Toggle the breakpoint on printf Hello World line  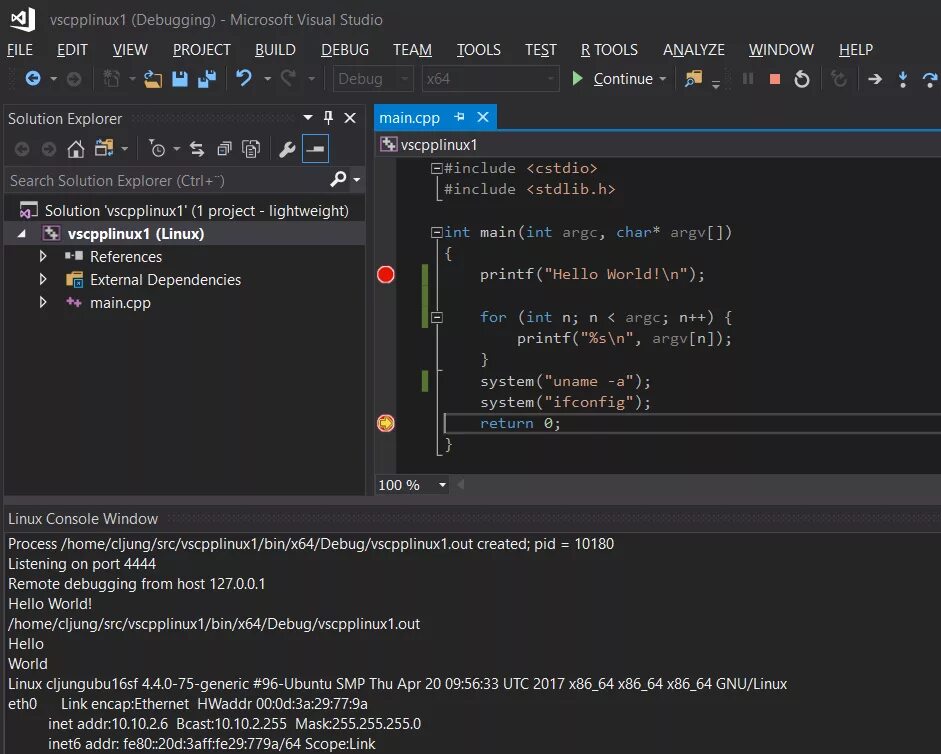coord(386,275)
